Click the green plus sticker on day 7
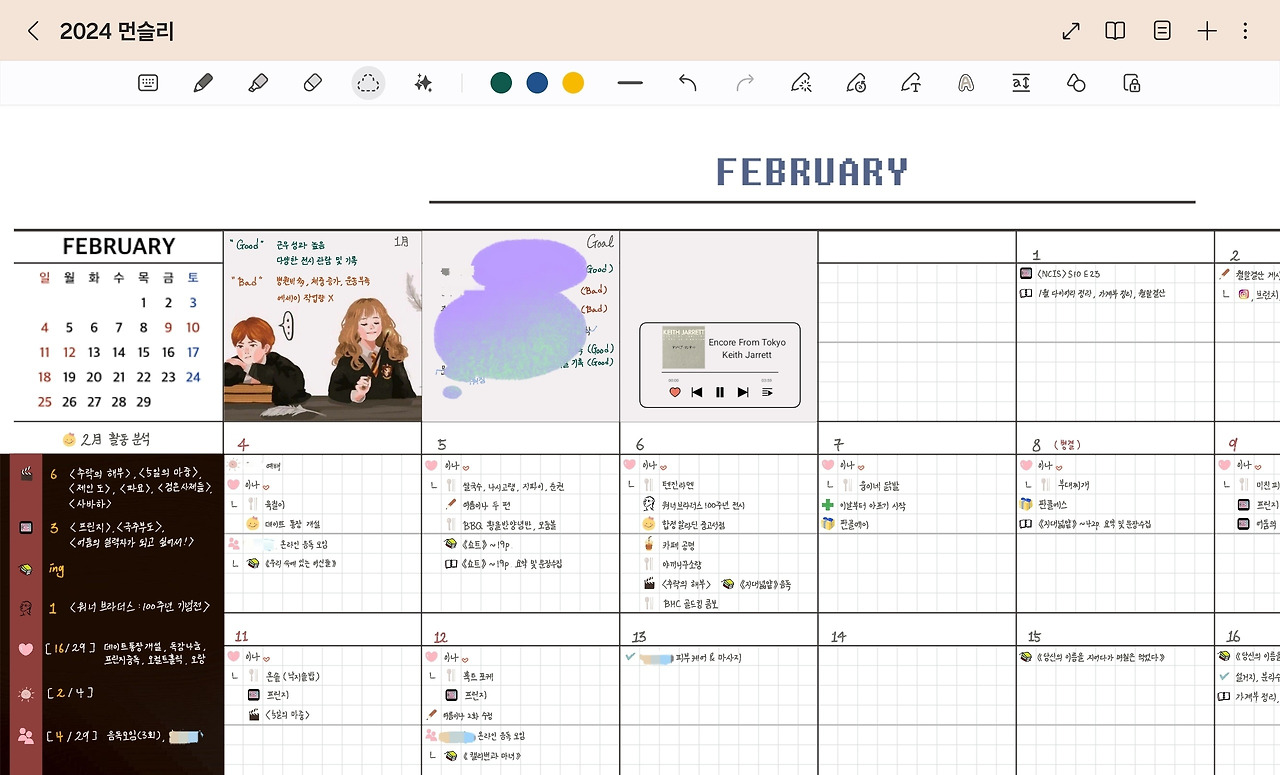The height and width of the screenshot is (775, 1280). point(827,505)
